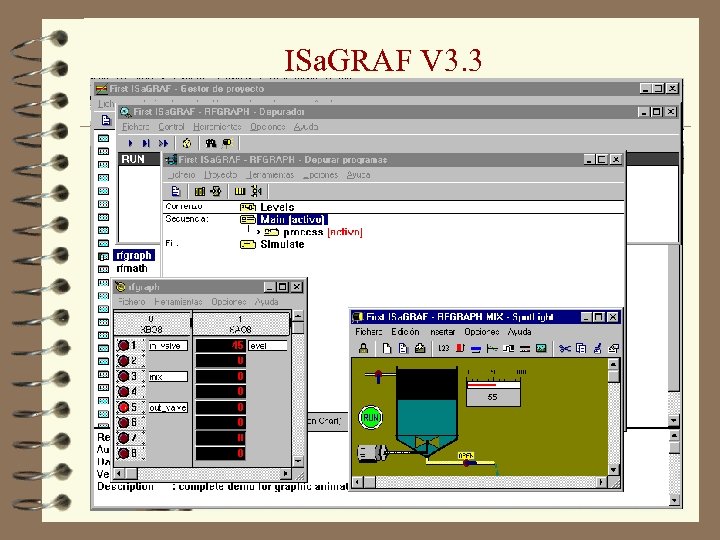Select the Levels program at the top
Screen dimensions: 720x540
point(277,207)
